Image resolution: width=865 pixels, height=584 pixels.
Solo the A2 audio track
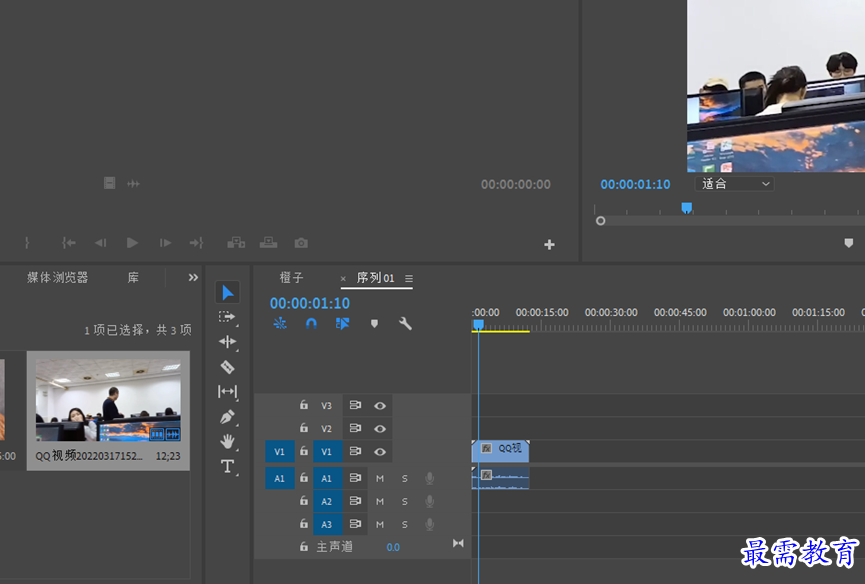point(405,501)
